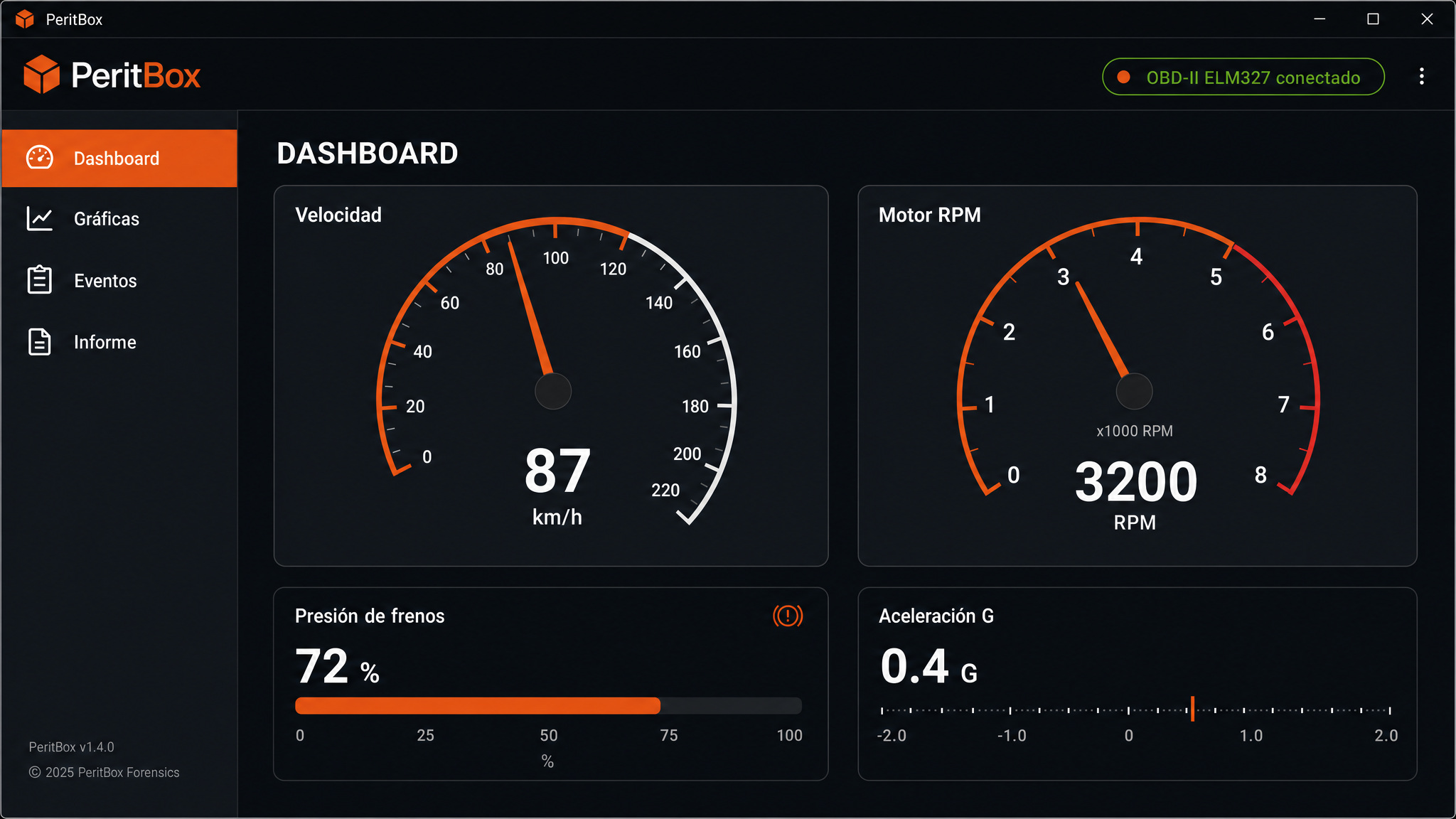Open the three-dot options menu
The image size is (1456, 819).
(x=1421, y=76)
